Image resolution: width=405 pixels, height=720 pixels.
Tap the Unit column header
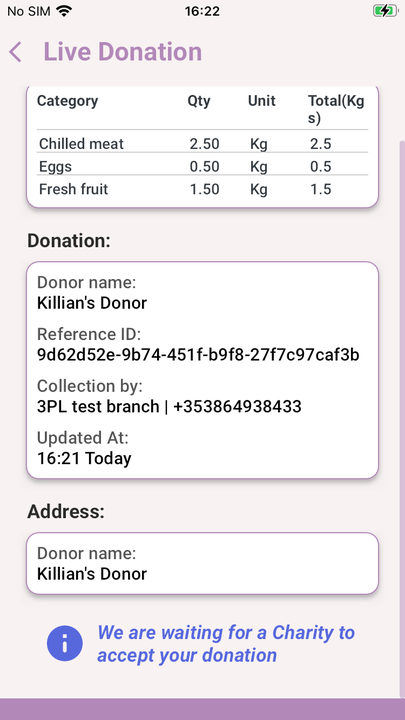coord(262,101)
